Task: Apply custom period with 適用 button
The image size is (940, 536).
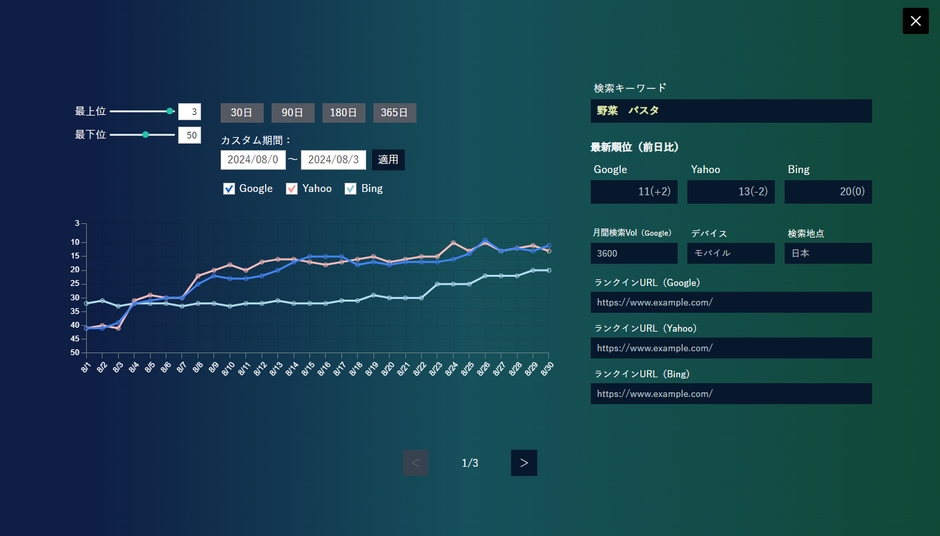Action: tap(388, 159)
